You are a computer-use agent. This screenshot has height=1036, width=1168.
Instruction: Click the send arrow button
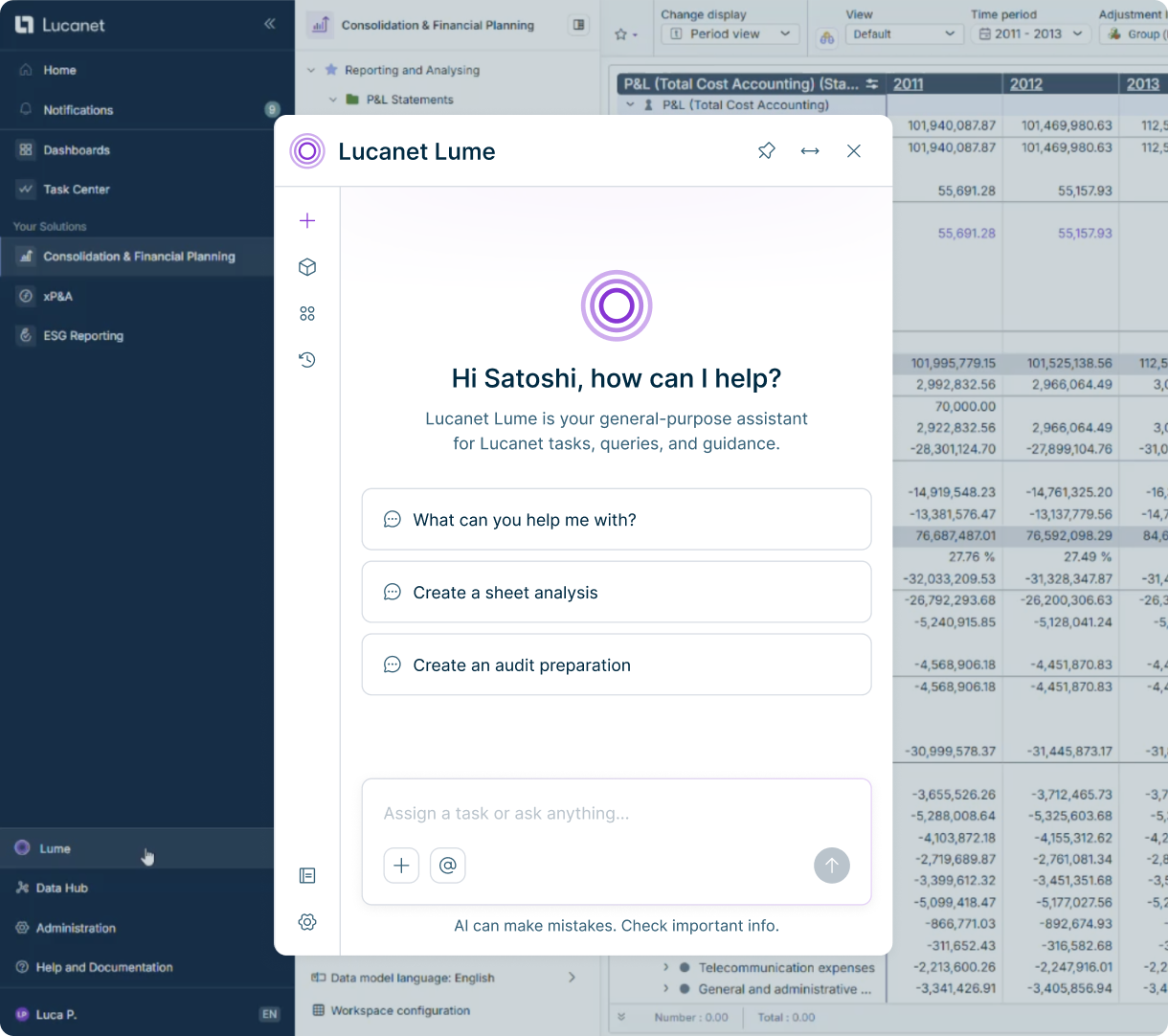[x=832, y=866]
